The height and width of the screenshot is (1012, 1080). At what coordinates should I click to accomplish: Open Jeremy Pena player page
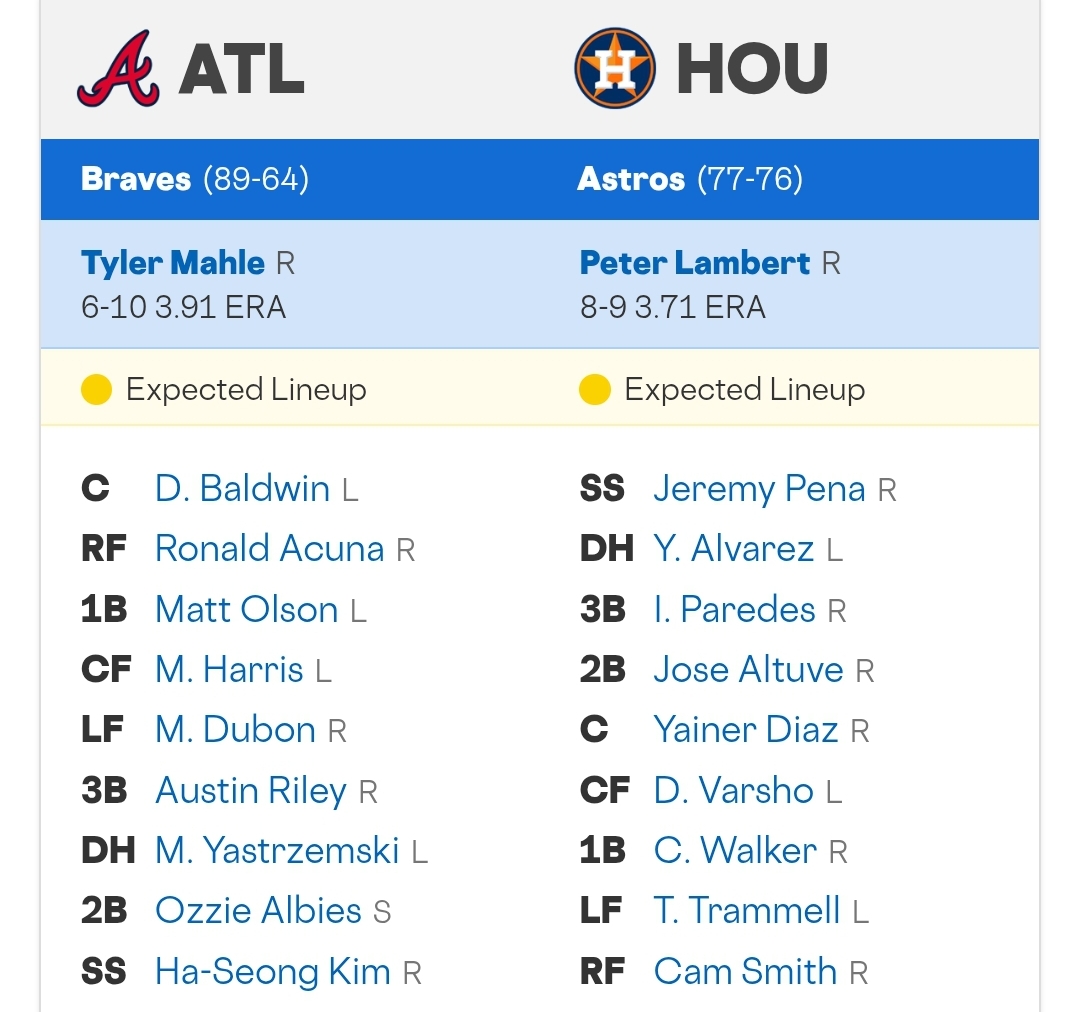click(x=759, y=489)
